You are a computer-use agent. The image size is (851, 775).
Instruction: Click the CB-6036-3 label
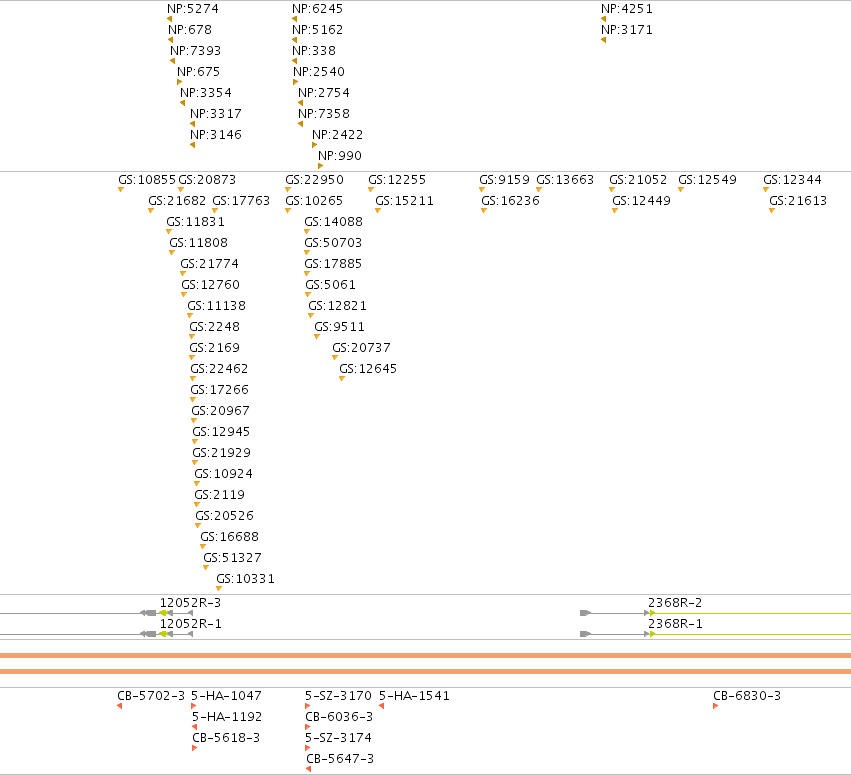(x=339, y=717)
